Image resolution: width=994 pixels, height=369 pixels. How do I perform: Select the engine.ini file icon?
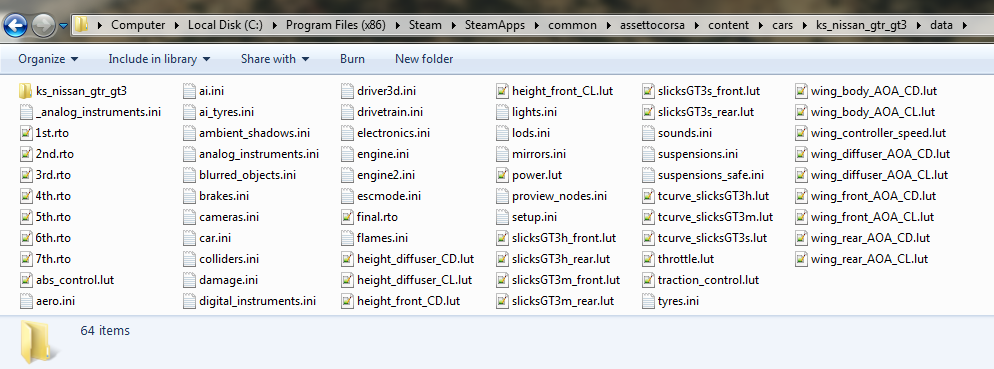(347, 154)
